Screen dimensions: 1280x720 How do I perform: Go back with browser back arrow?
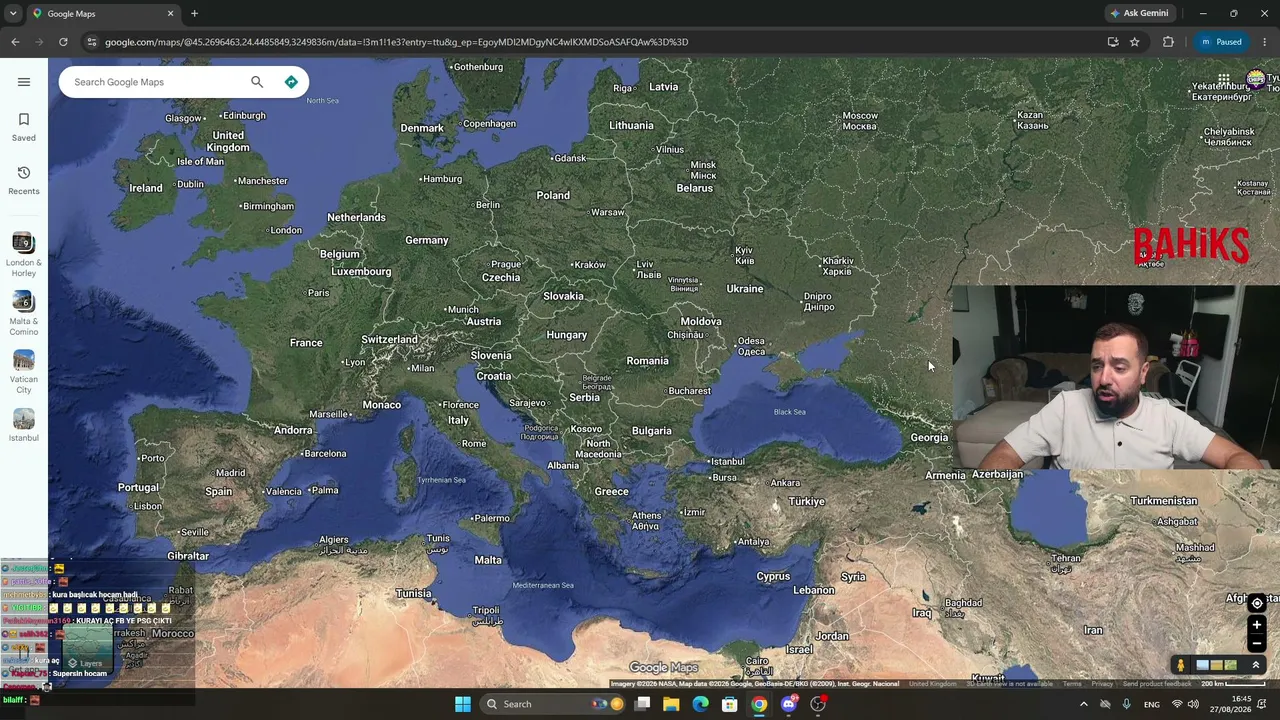click(15, 42)
